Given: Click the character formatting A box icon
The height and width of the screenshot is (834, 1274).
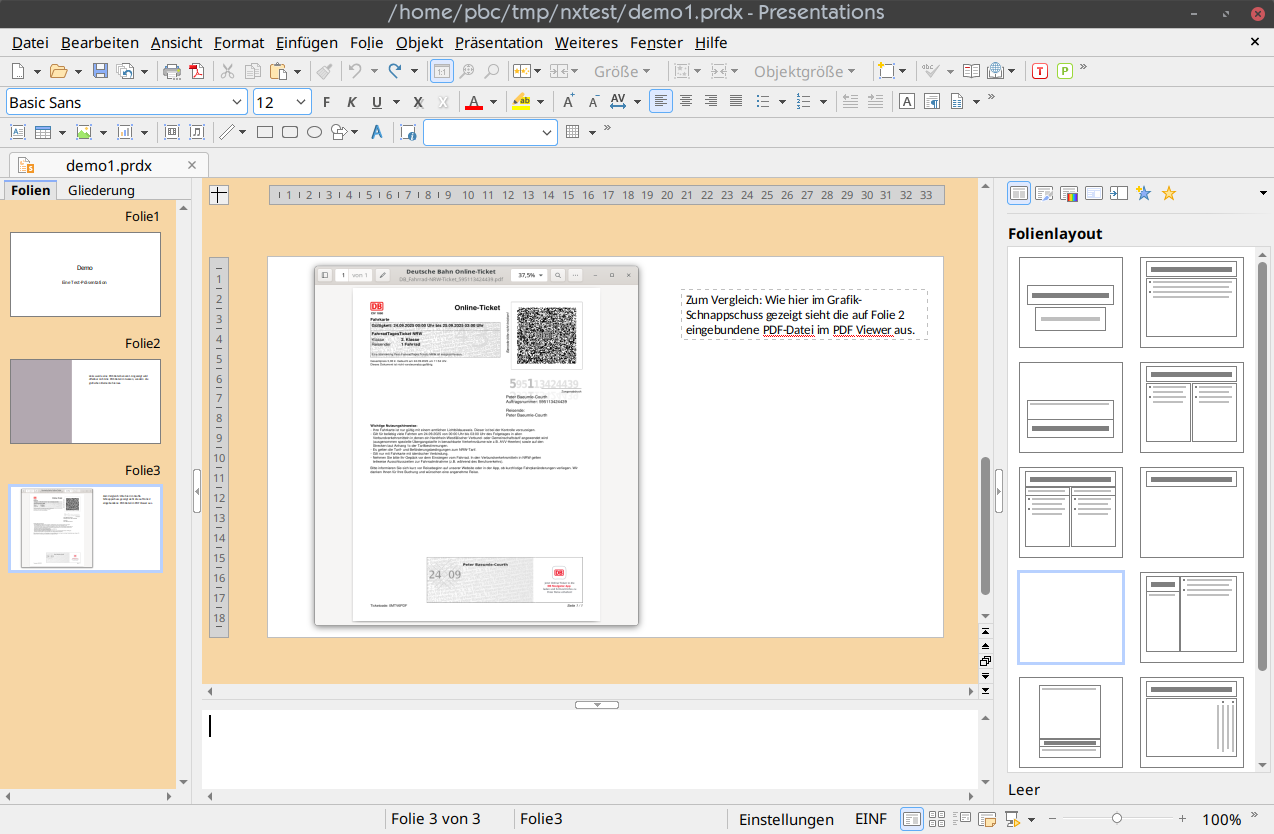Looking at the screenshot, I should click(907, 101).
